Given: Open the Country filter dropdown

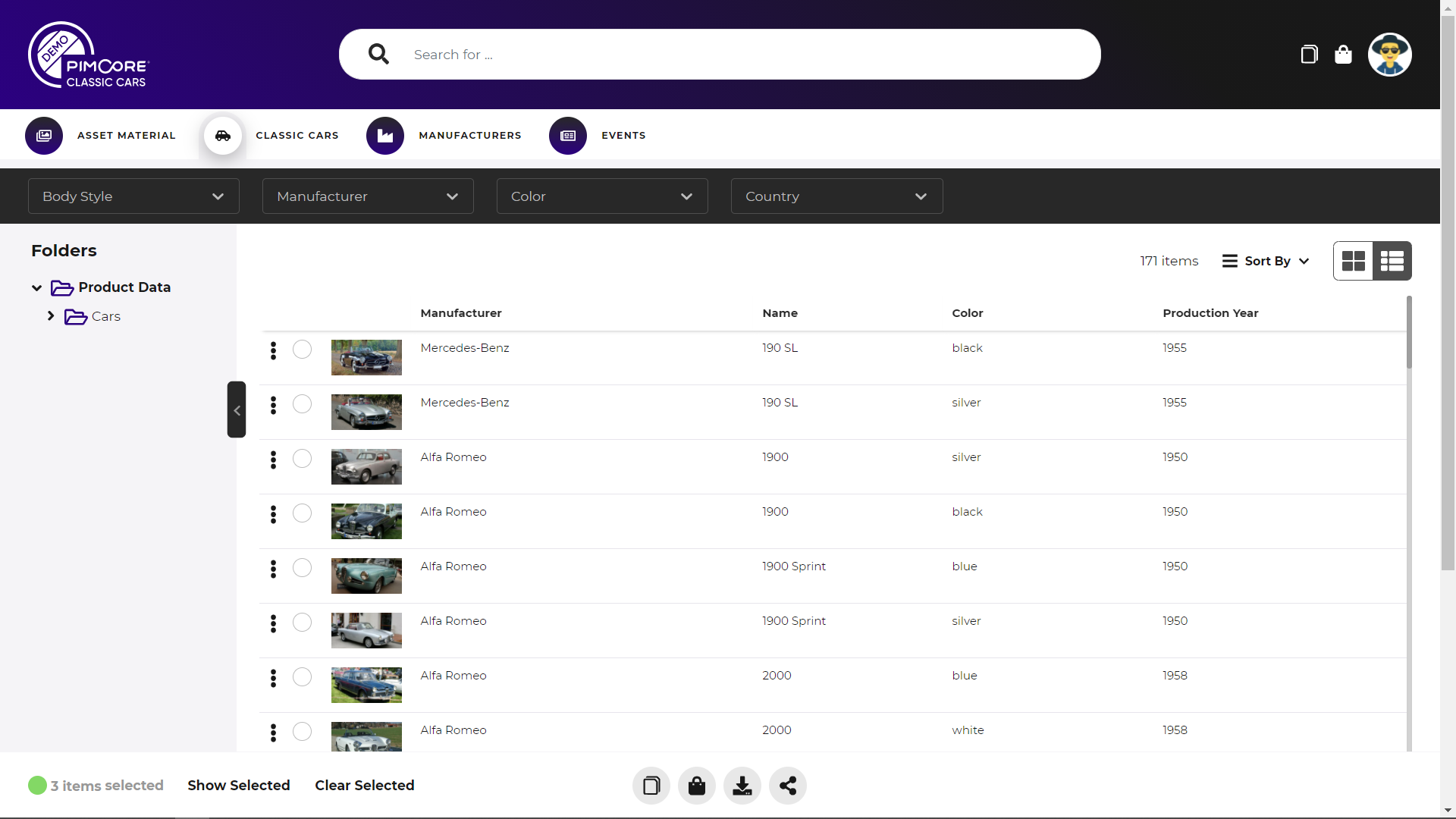Looking at the screenshot, I should tap(836, 196).
